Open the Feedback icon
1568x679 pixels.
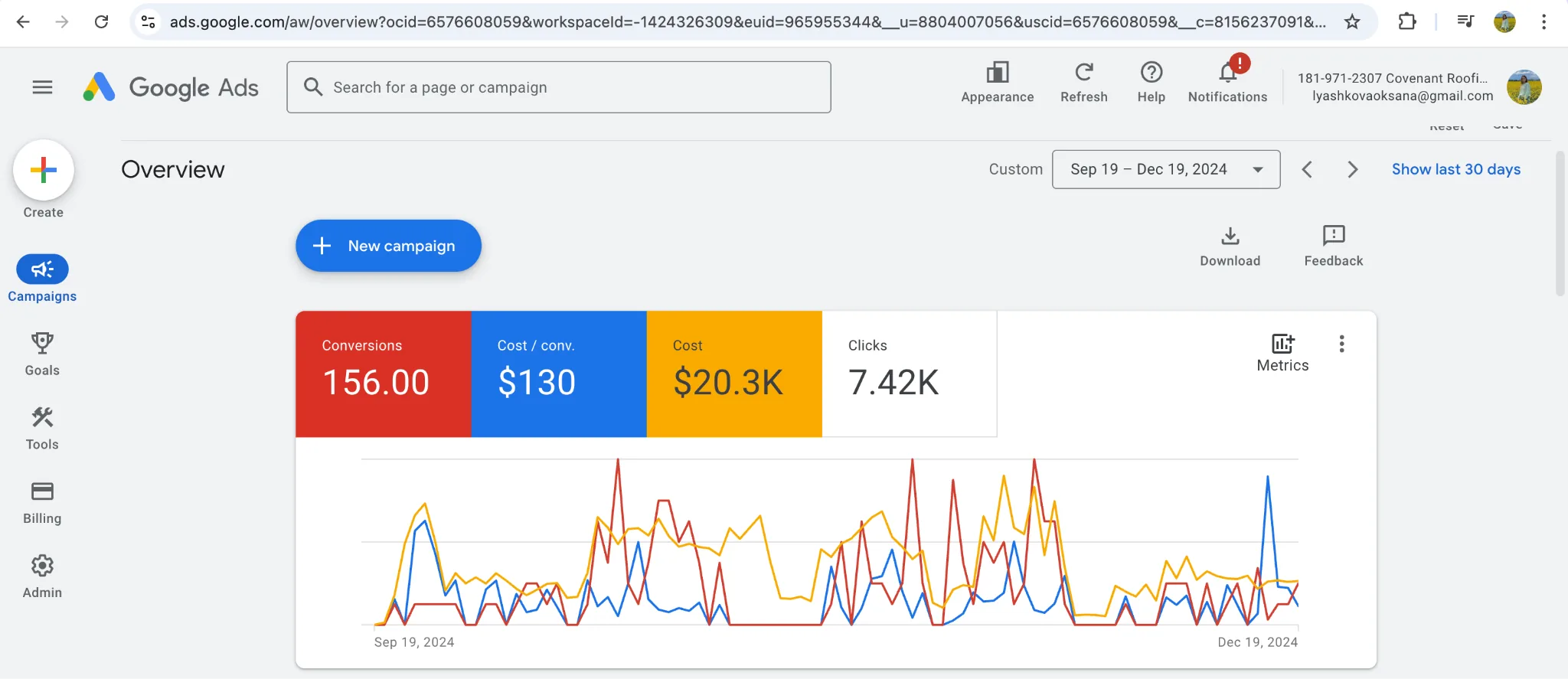(1333, 246)
